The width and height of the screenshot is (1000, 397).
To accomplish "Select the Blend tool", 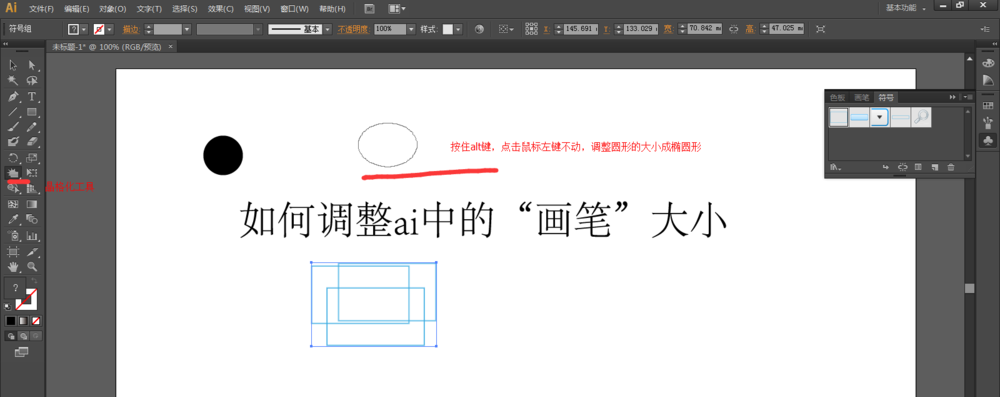I will coord(31,220).
